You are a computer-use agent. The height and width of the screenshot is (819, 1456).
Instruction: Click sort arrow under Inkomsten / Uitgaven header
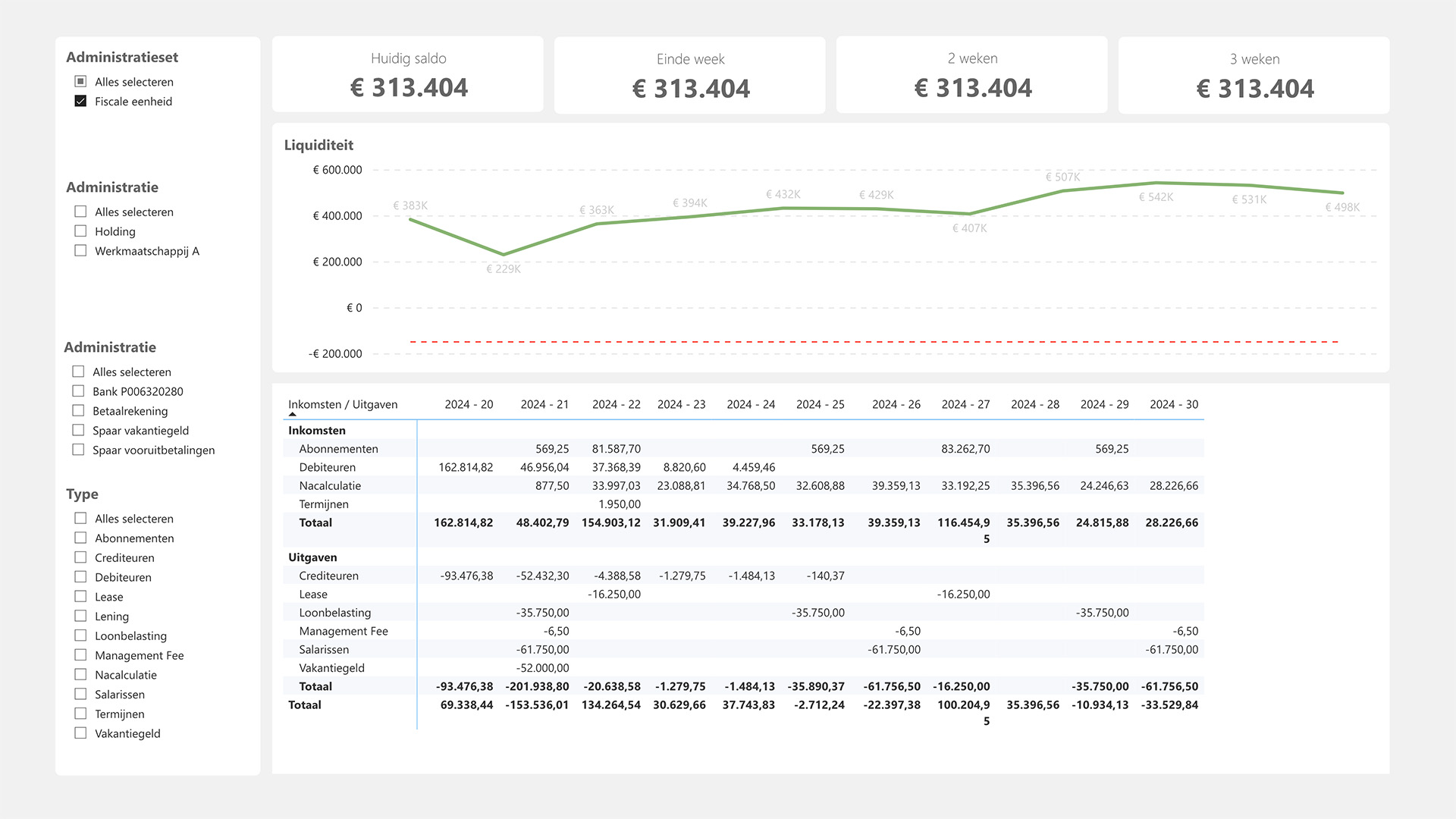(293, 415)
